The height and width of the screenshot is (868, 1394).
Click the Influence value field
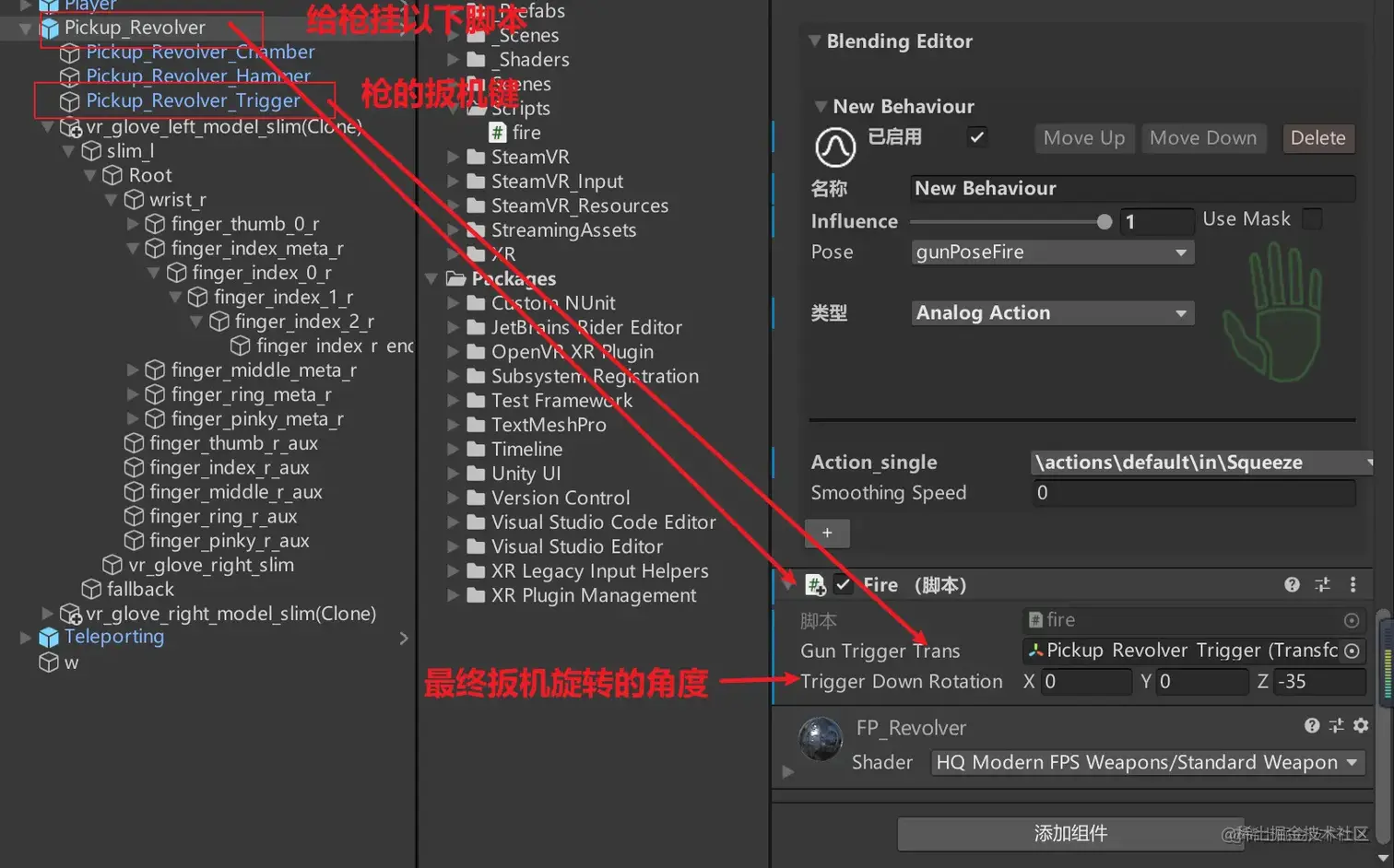pyautogui.click(x=1156, y=222)
